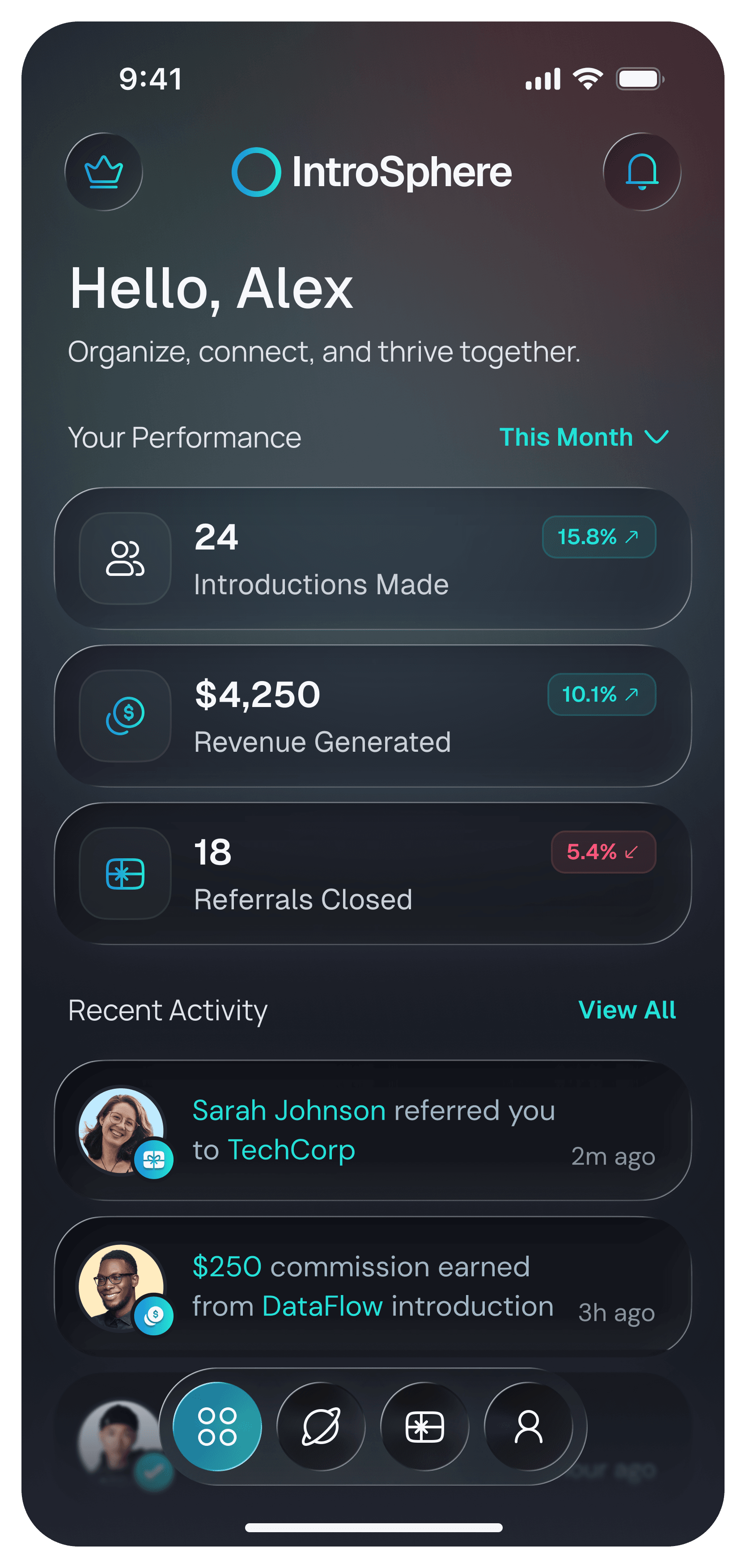Image resolution: width=746 pixels, height=1568 pixels.
Task: Go to the profile tab
Action: click(x=528, y=1426)
